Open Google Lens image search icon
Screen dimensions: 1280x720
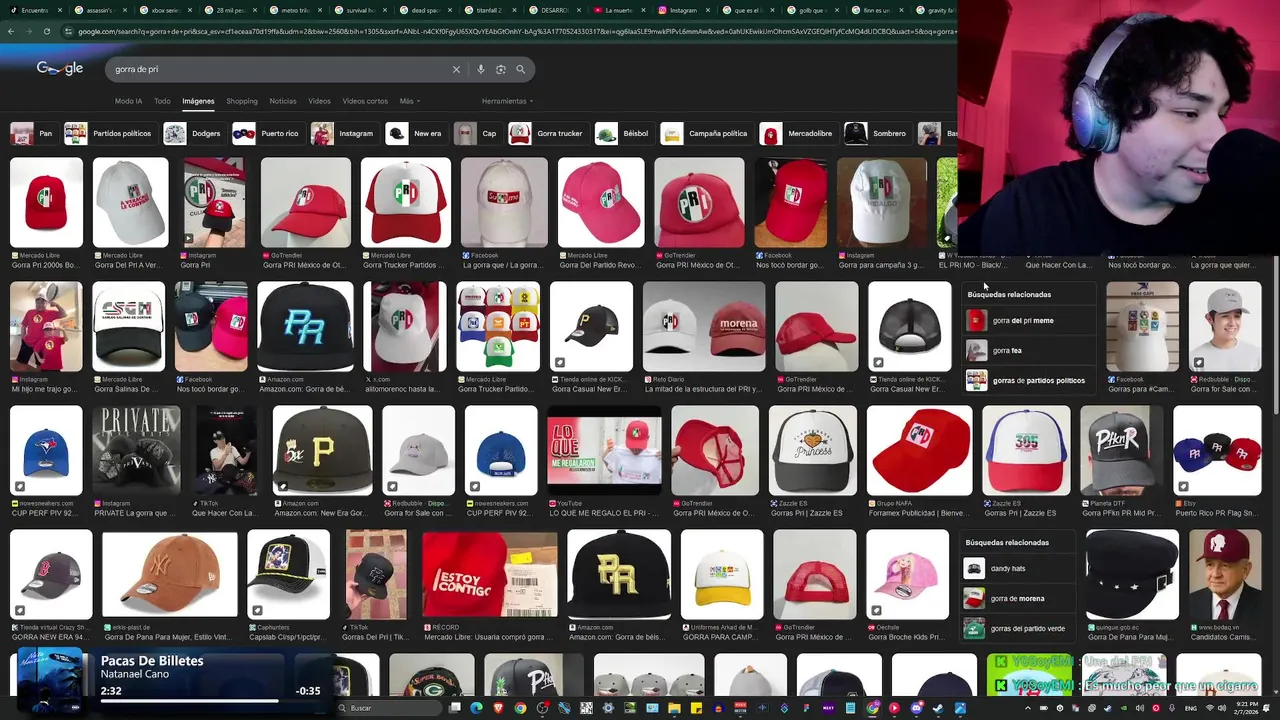(501, 69)
